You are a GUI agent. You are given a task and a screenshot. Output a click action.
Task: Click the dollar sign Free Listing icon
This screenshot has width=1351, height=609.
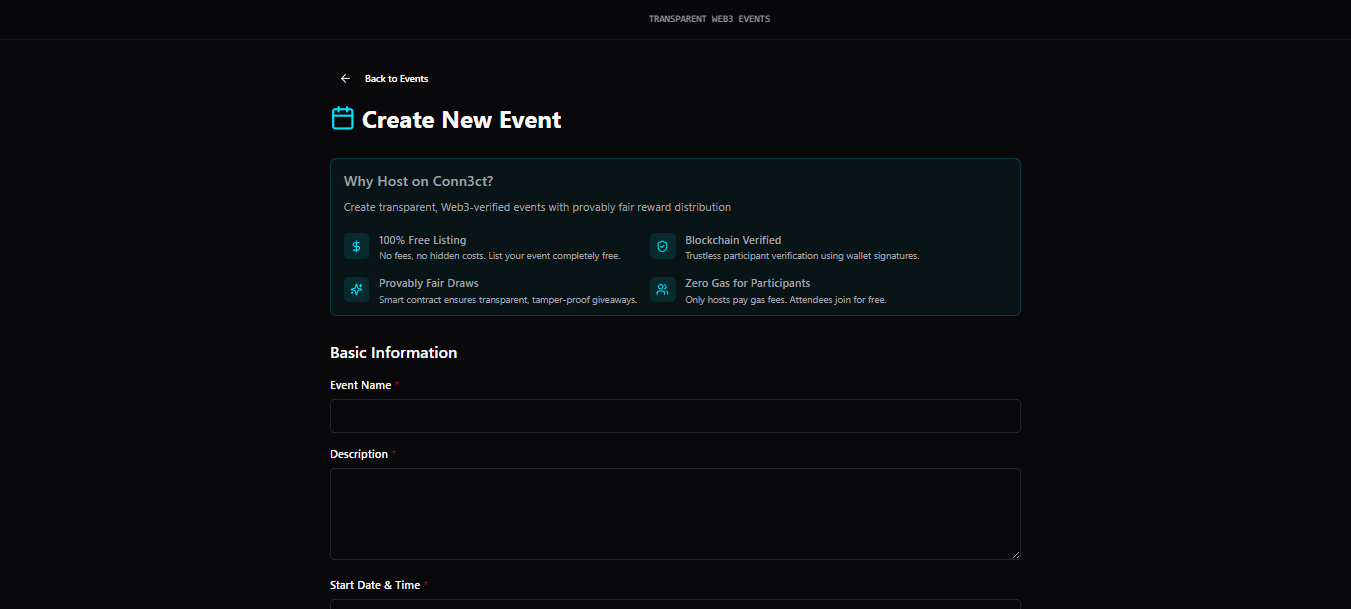pyautogui.click(x=356, y=246)
